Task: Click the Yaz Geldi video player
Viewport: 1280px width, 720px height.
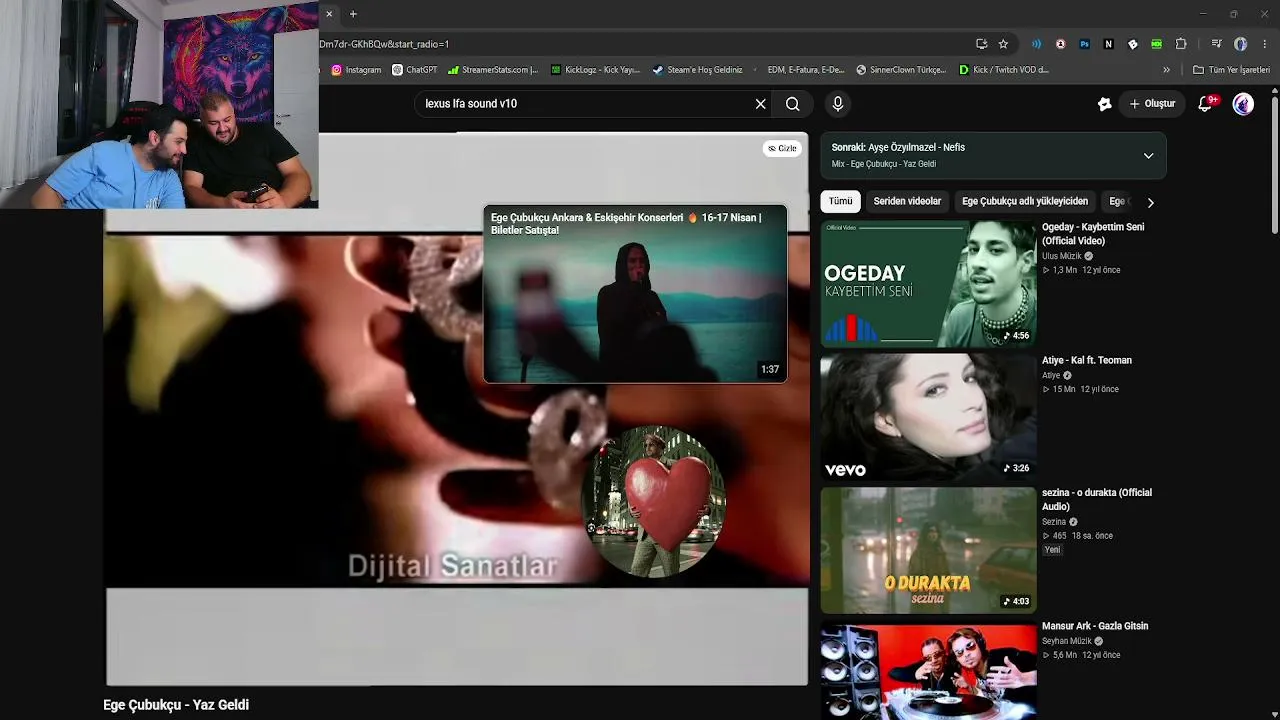Action: click(457, 410)
